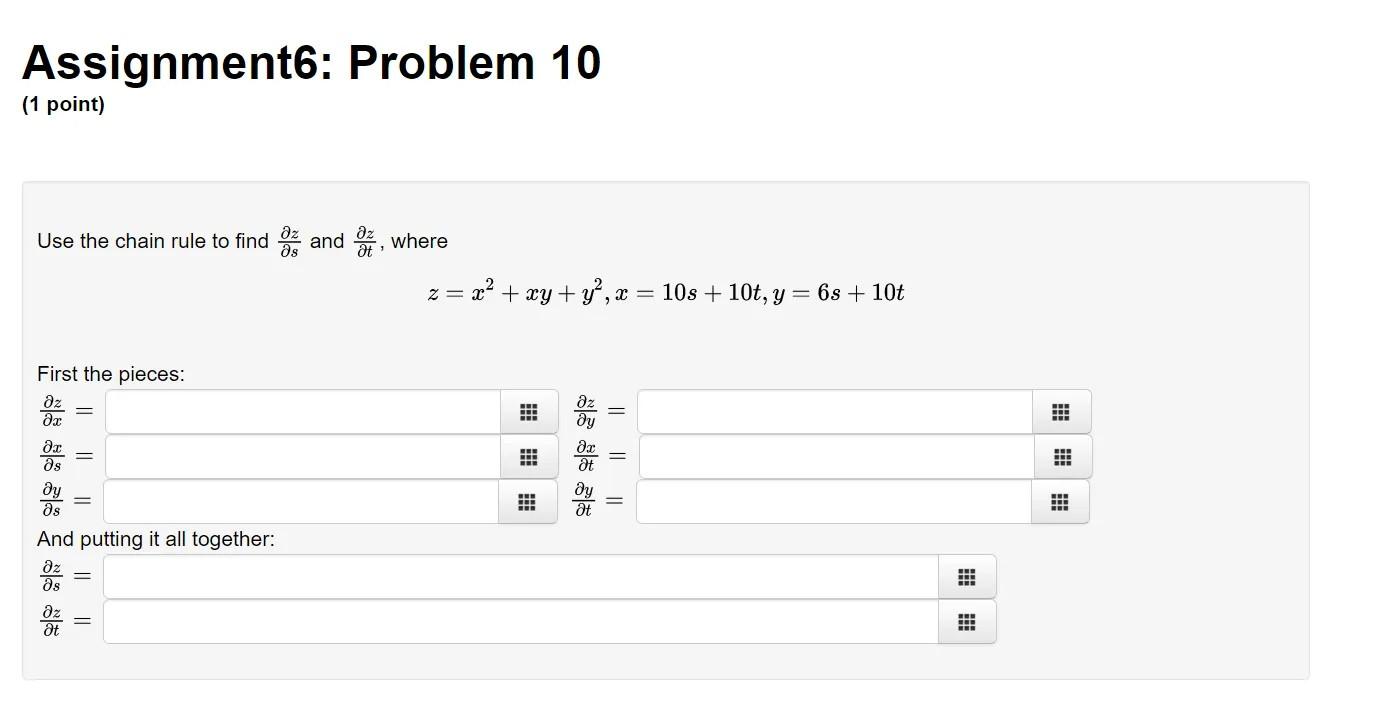
Task: Click the ∂z/∂y answer field
Action: click(833, 411)
